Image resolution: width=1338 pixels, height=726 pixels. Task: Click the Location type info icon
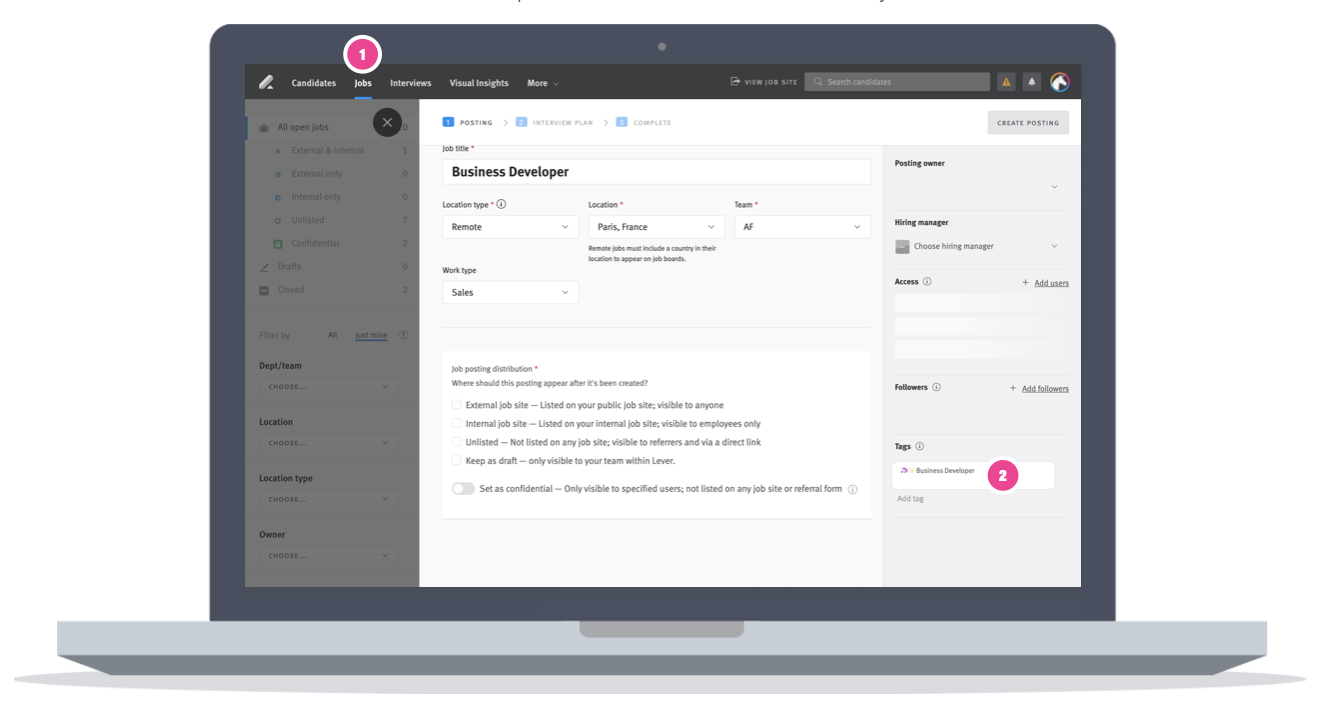pyautogui.click(x=501, y=204)
